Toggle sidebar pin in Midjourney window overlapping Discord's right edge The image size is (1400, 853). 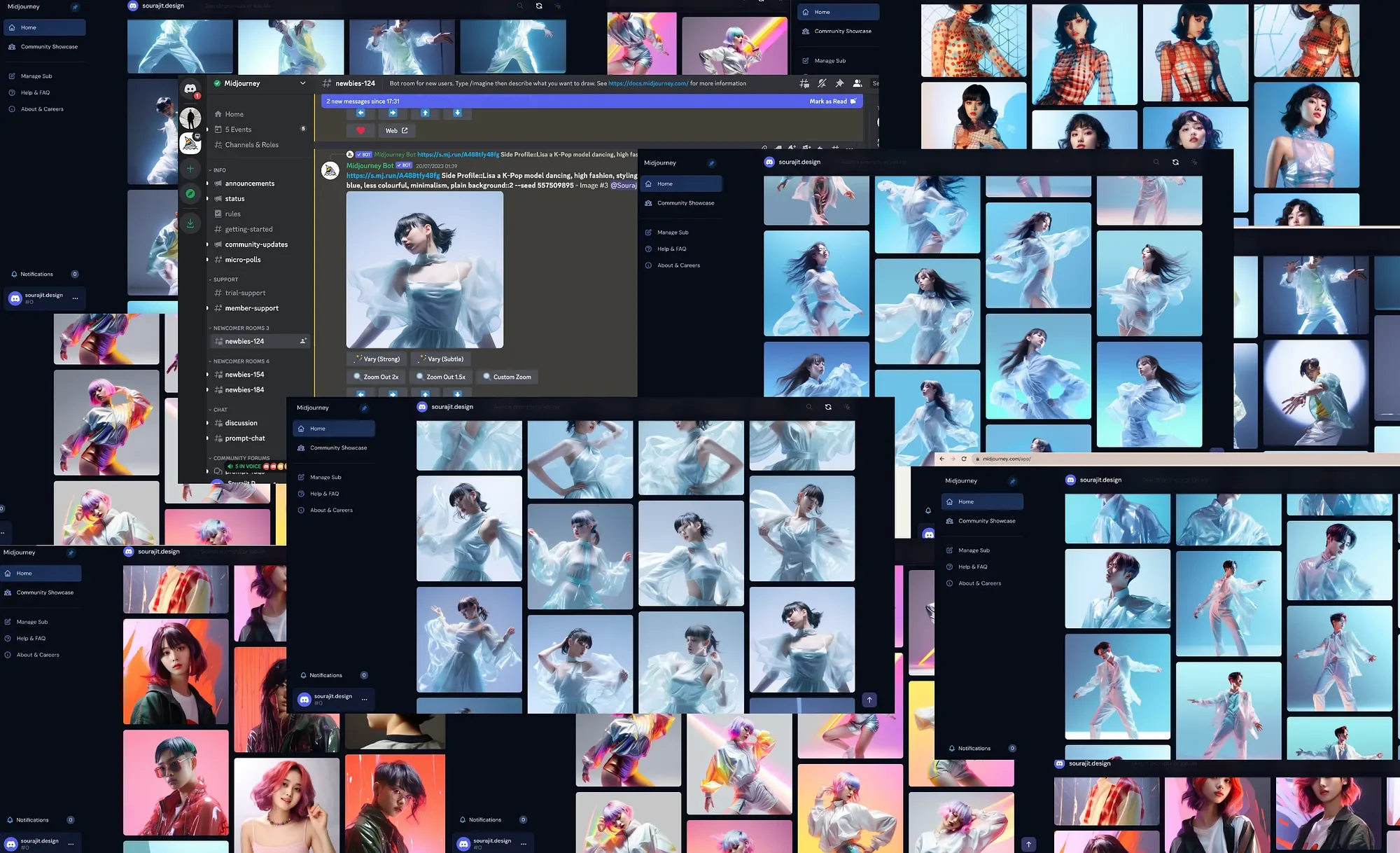[x=711, y=163]
